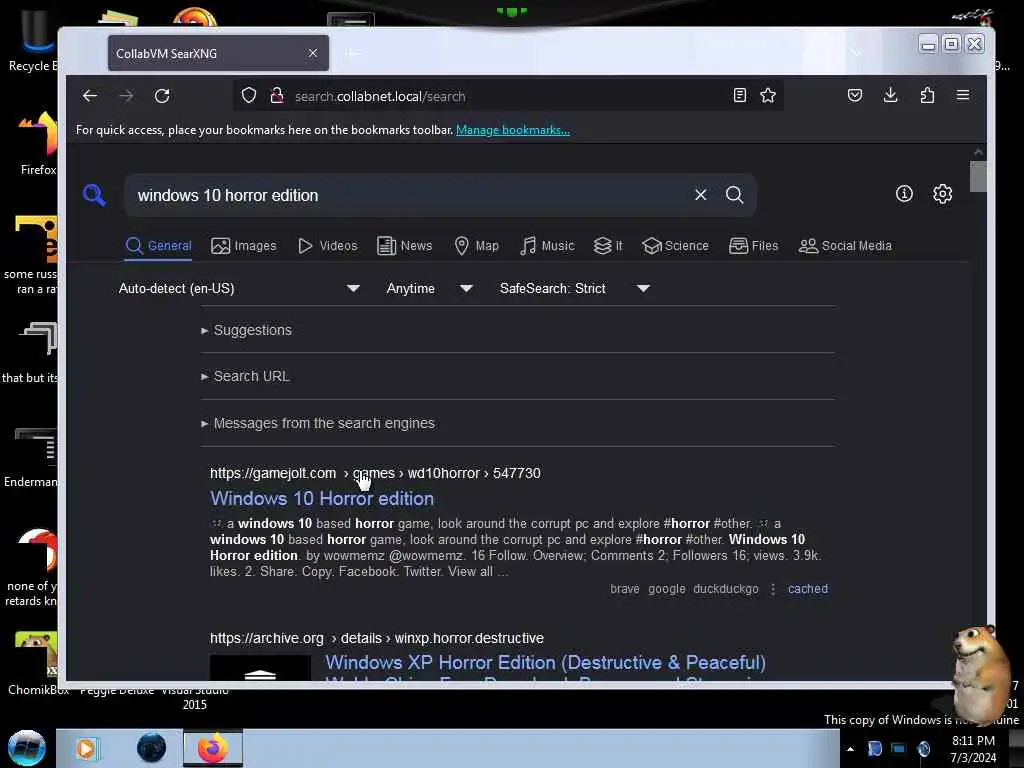Switch to the News search tab
Viewport: 1024px width, 768px height.
tap(404, 246)
